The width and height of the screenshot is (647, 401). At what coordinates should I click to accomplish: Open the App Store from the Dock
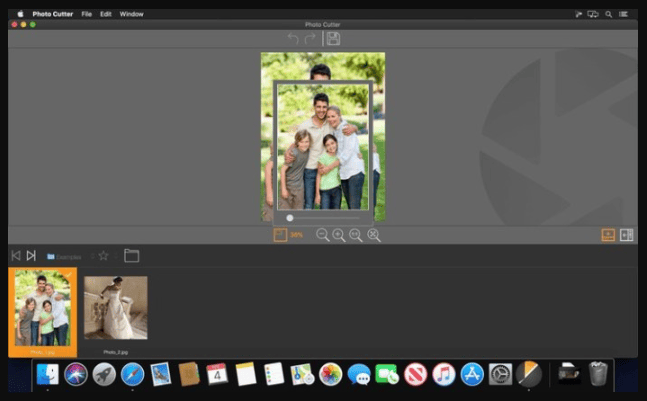click(472, 374)
